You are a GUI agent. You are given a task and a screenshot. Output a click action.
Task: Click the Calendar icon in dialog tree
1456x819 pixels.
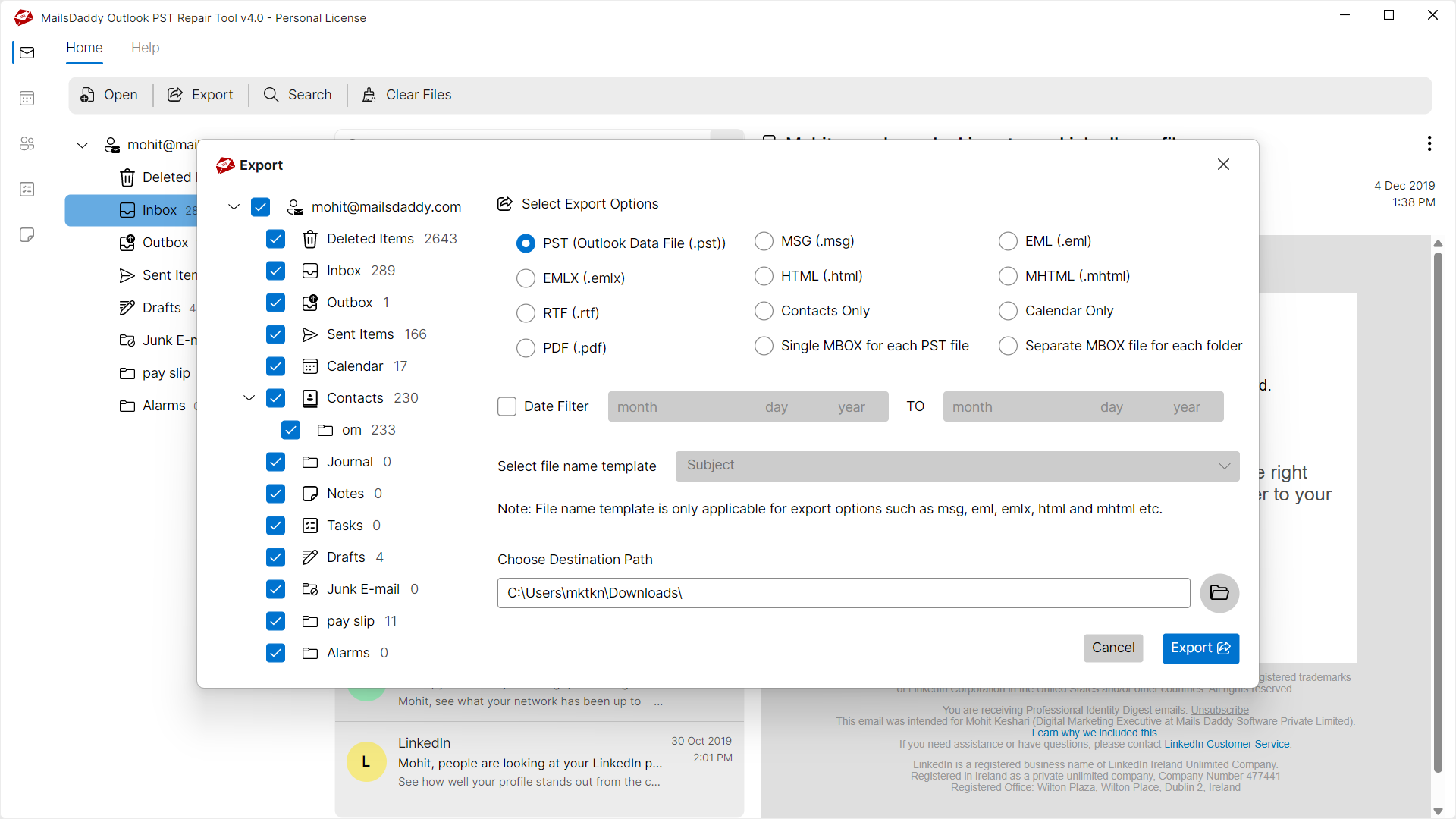click(310, 366)
